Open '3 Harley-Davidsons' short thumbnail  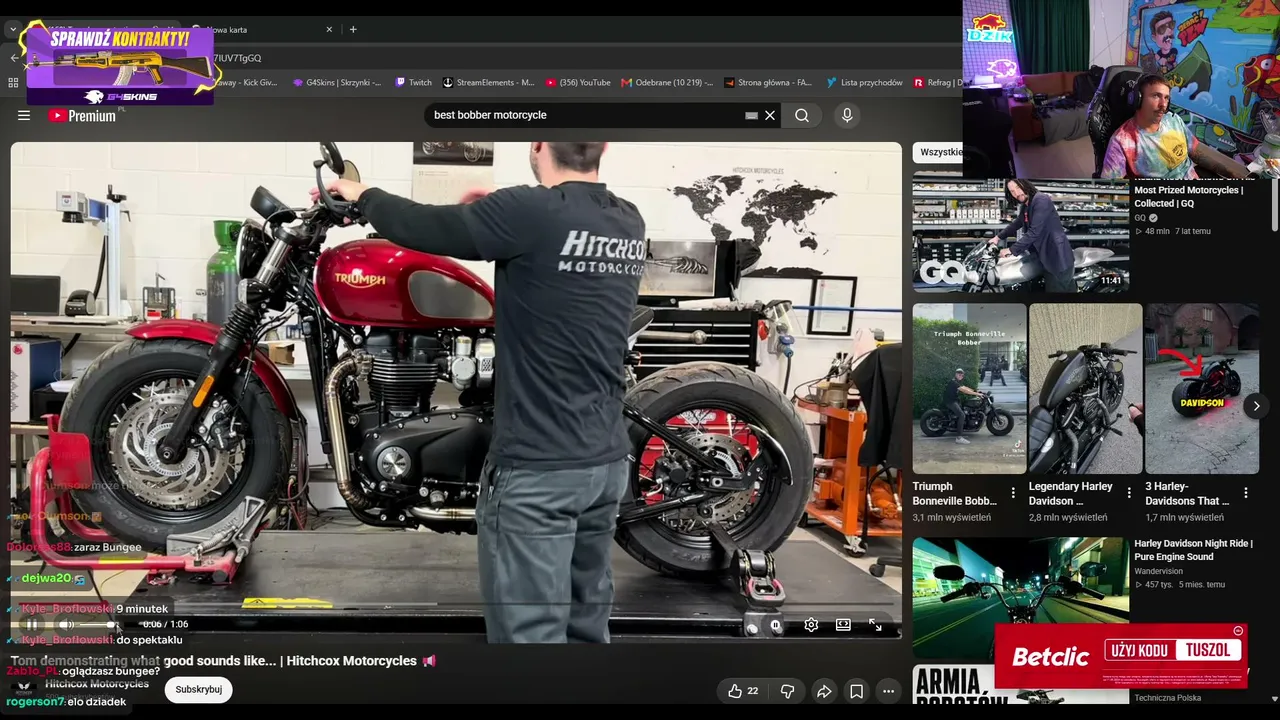click(1202, 389)
